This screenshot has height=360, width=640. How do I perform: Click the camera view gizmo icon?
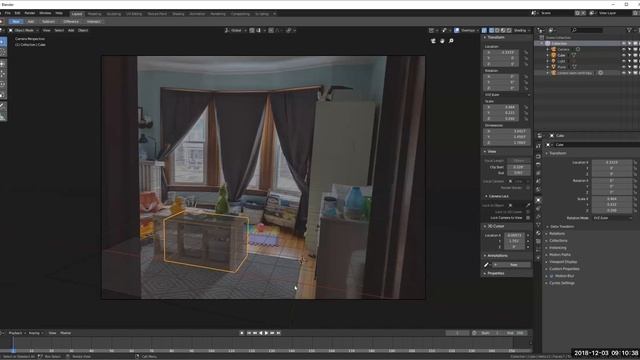[x=433, y=41]
